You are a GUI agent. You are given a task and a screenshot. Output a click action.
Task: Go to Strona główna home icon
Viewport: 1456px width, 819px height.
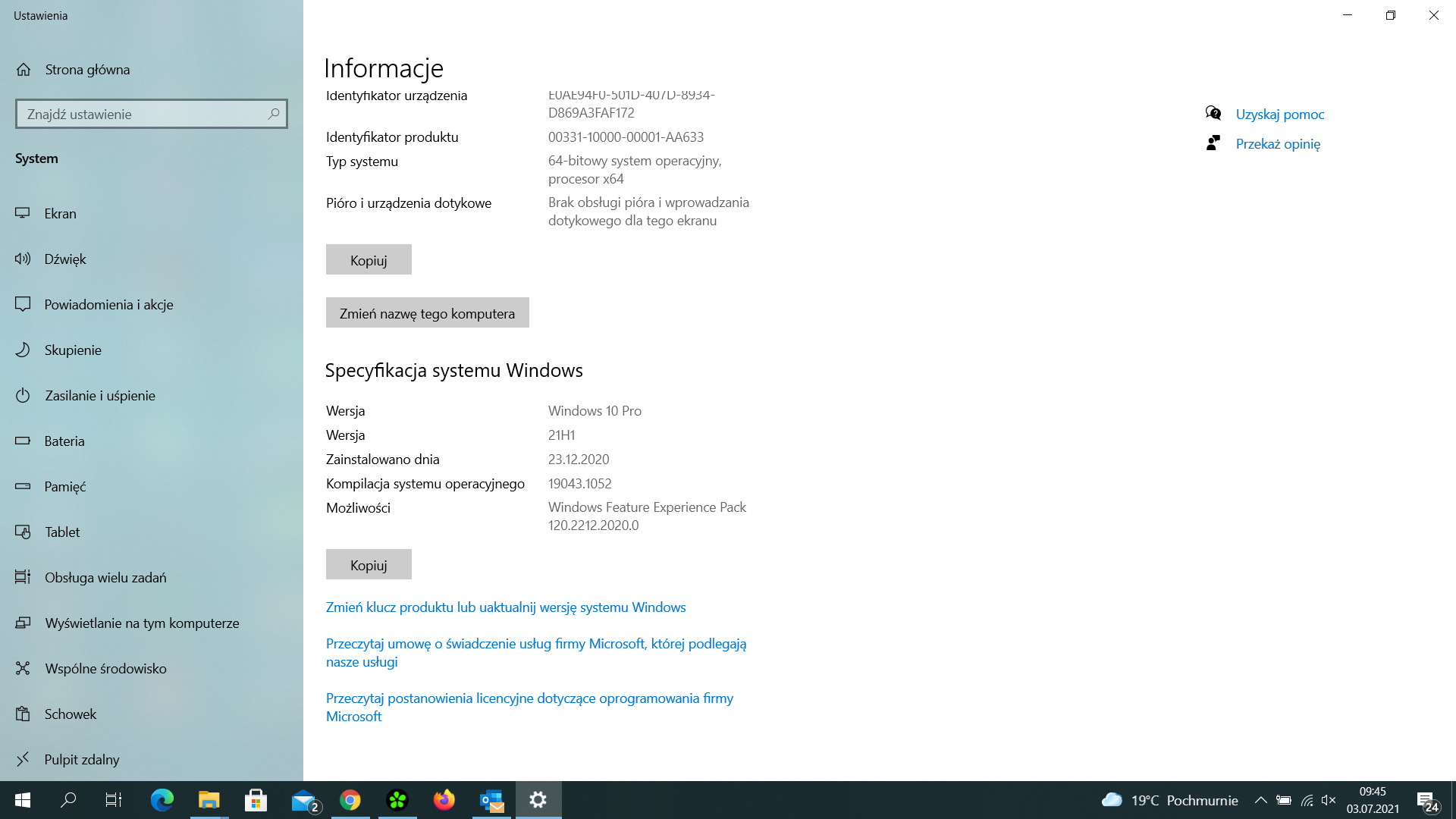[x=24, y=70]
